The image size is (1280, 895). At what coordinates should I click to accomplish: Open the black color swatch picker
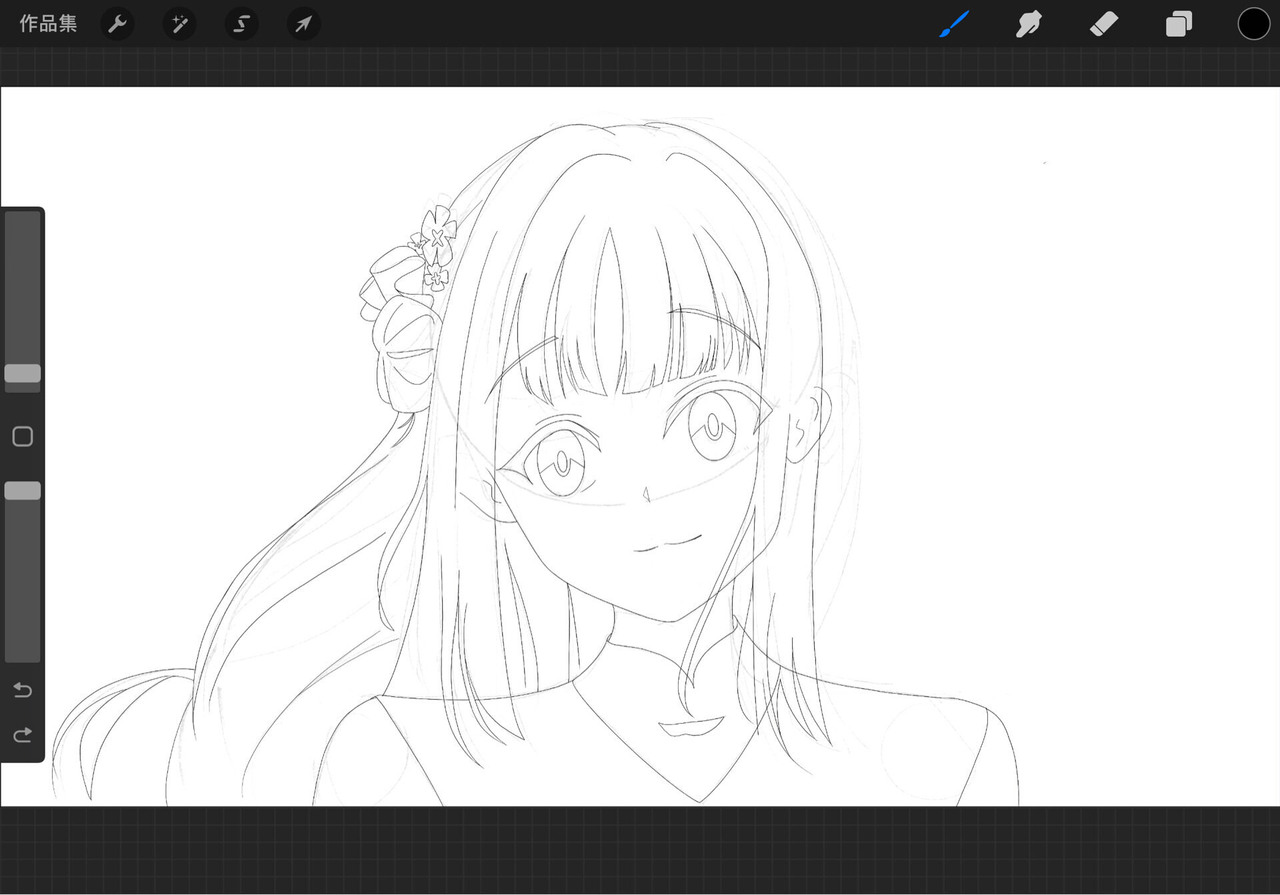click(1253, 24)
